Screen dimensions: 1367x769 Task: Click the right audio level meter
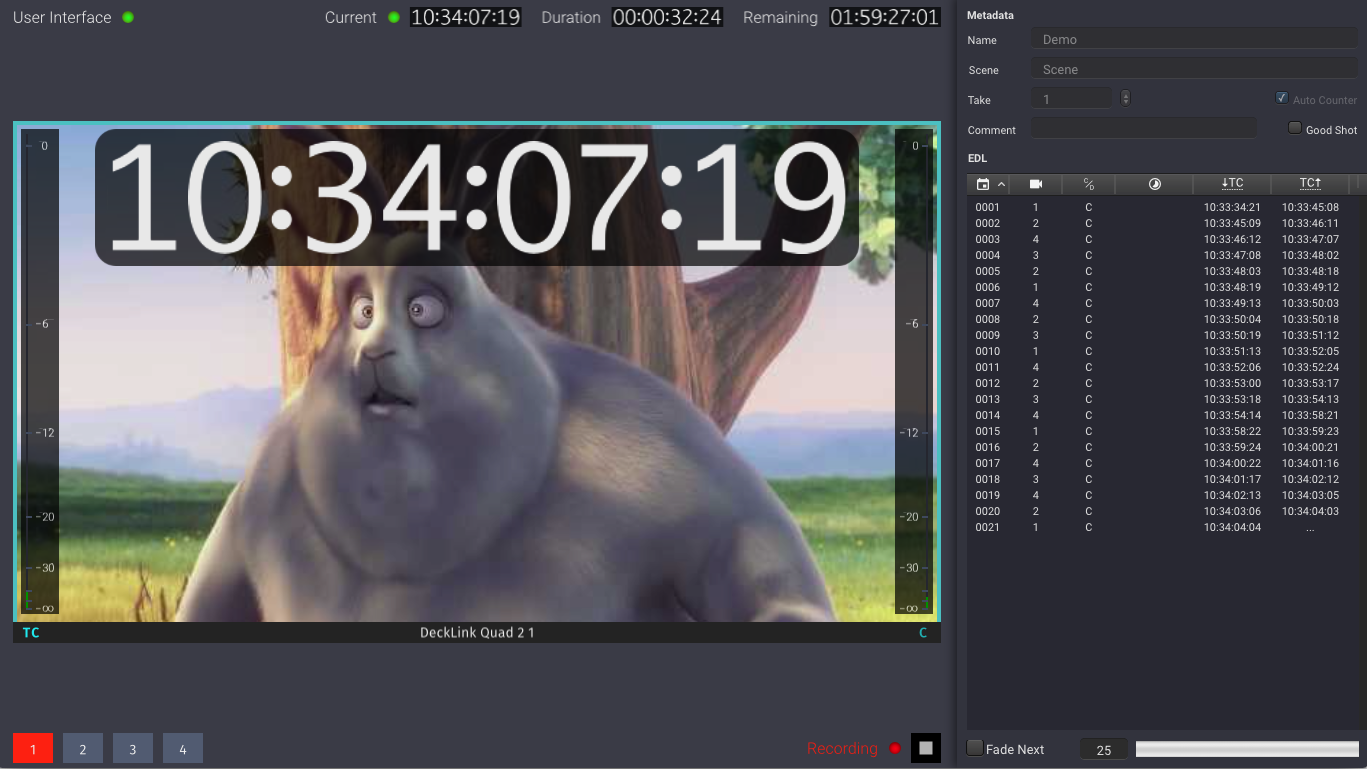point(914,371)
